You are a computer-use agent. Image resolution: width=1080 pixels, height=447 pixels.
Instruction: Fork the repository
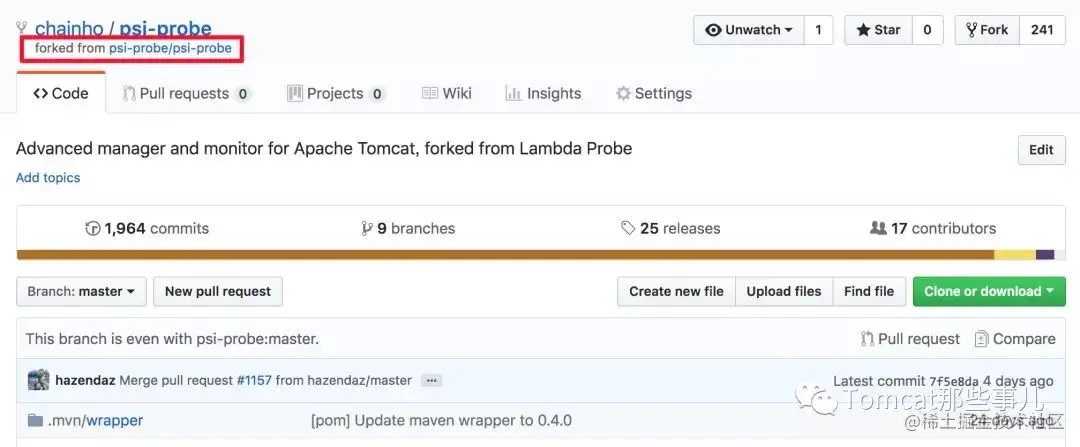[x=986, y=30]
